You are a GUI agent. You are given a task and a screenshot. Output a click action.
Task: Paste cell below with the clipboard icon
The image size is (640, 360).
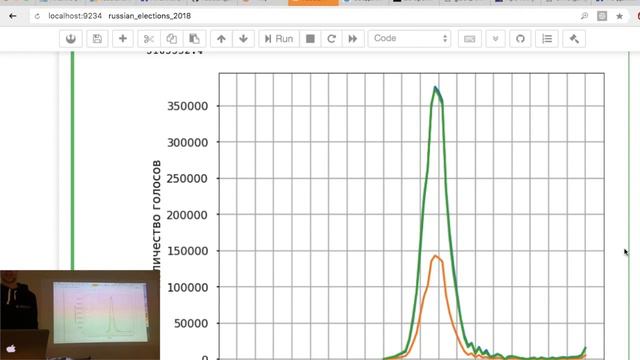pos(194,39)
